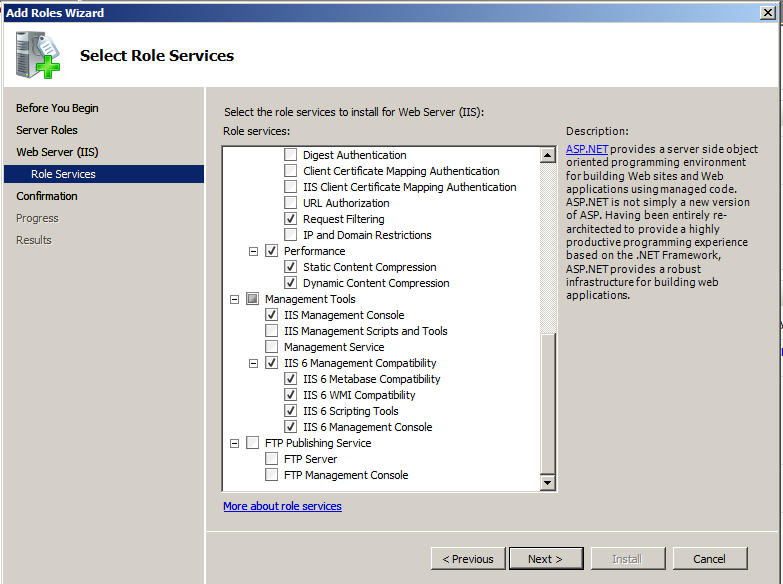Uncheck IIS Management Console checkbox
The width and height of the screenshot is (783, 584).
[271, 315]
